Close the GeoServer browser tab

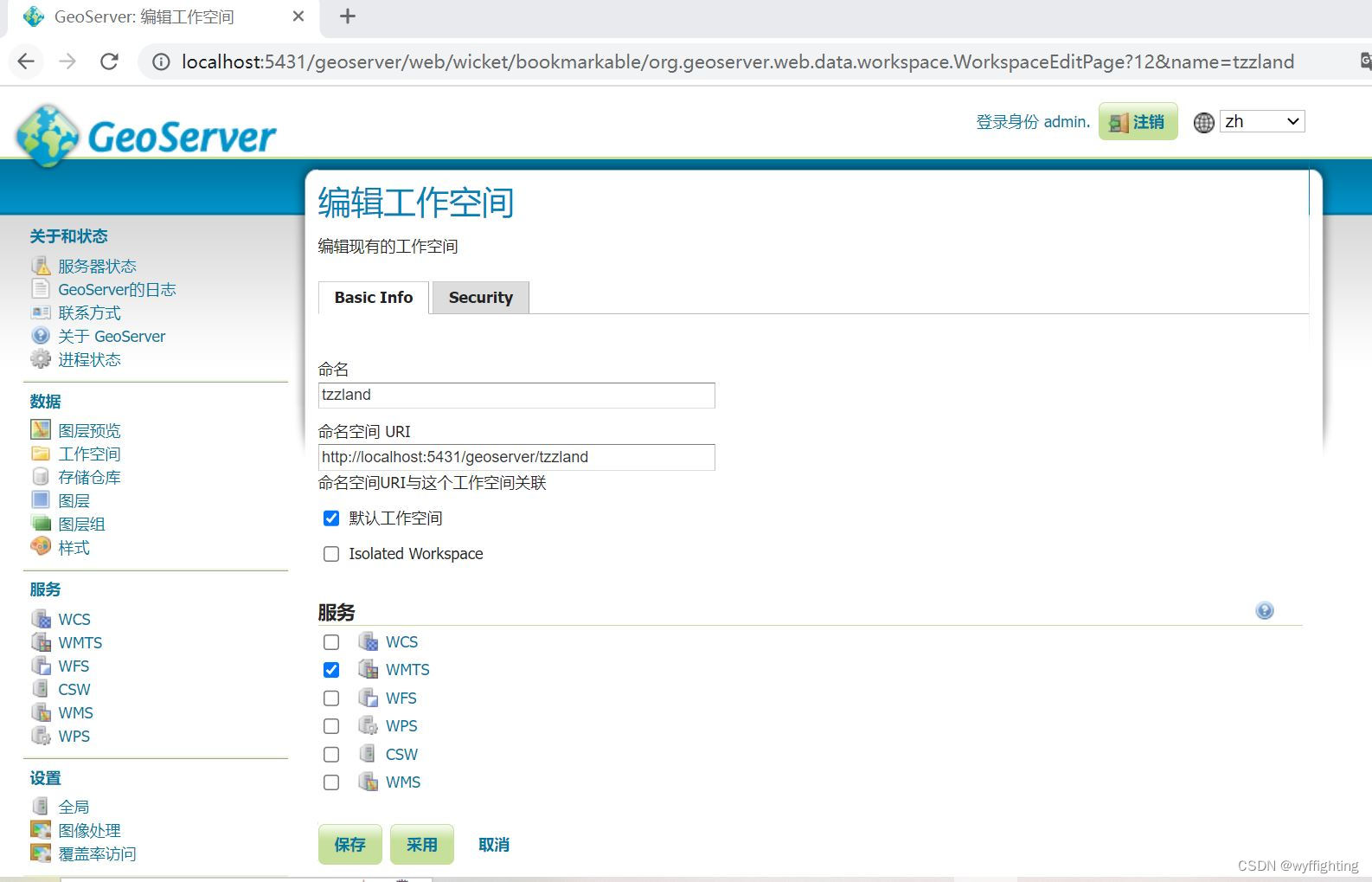(298, 16)
